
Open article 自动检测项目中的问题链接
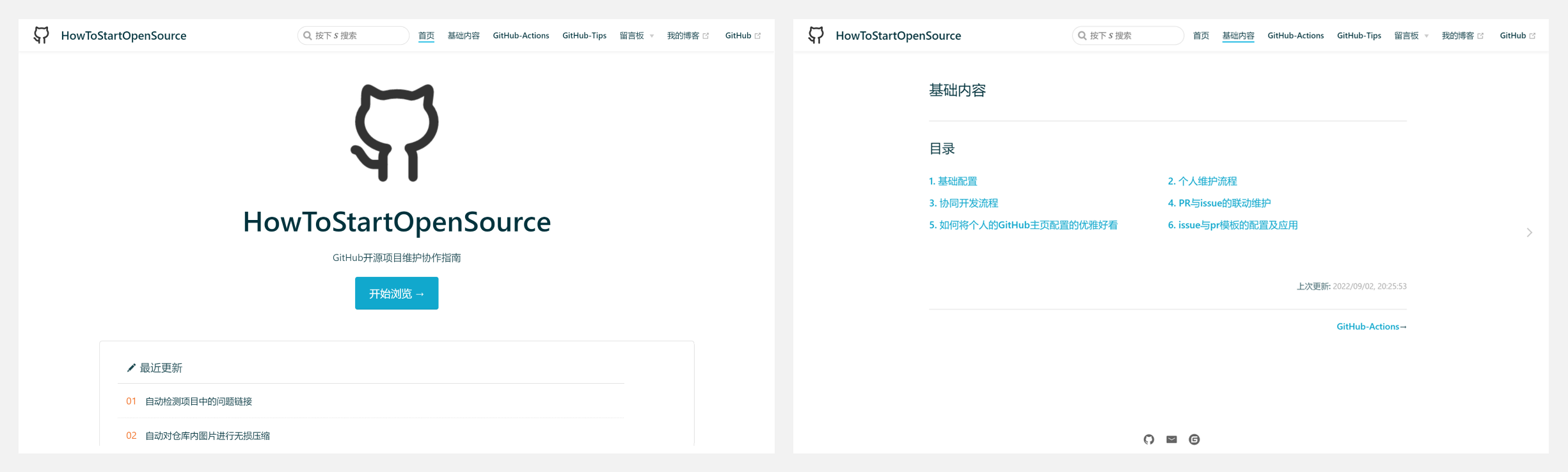tap(198, 401)
